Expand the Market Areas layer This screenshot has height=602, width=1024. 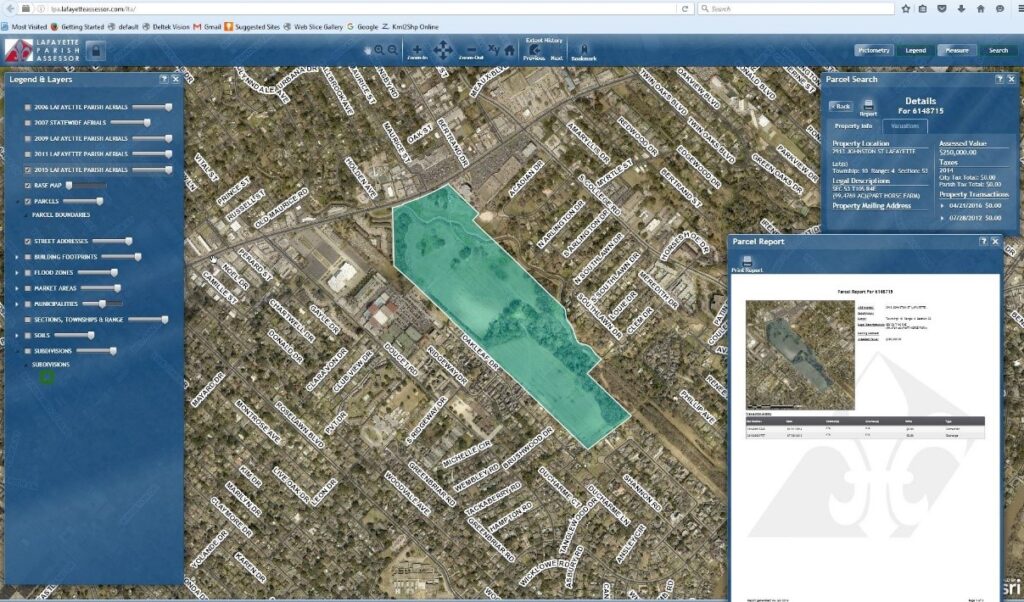[x=17, y=288]
